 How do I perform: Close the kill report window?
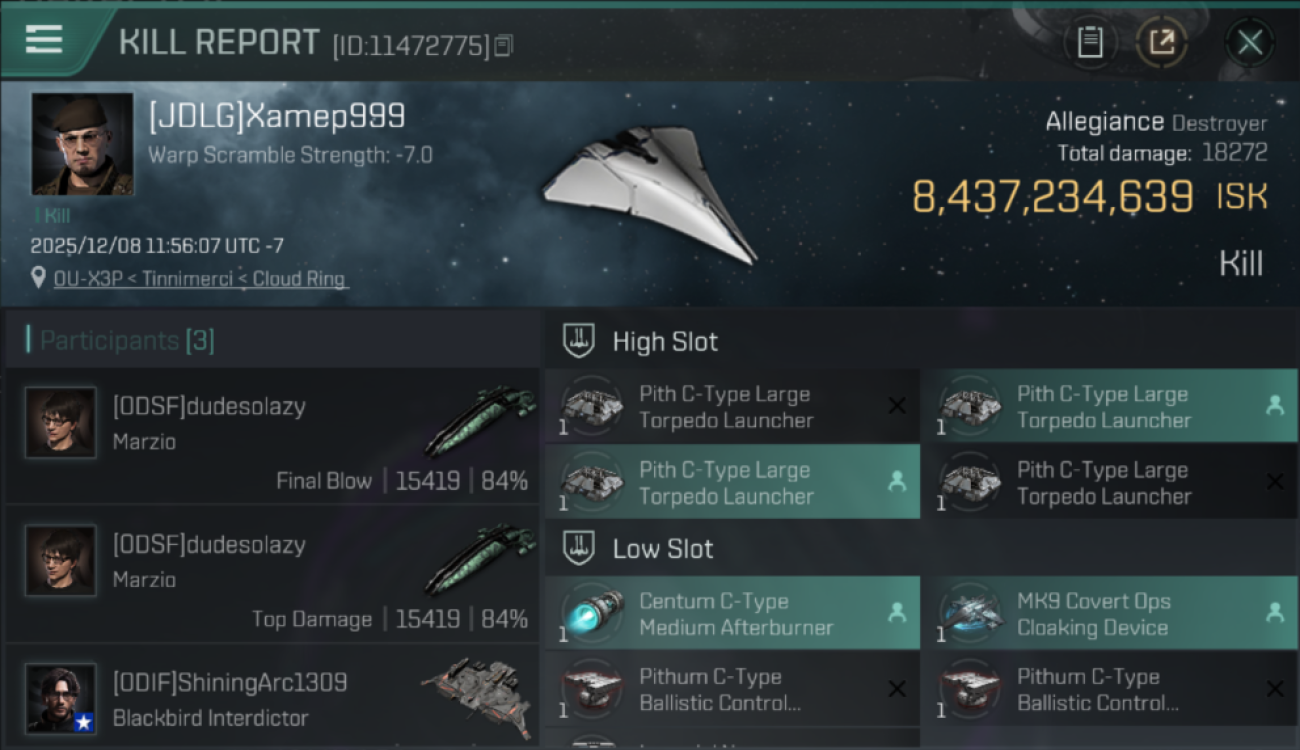point(1249,43)
